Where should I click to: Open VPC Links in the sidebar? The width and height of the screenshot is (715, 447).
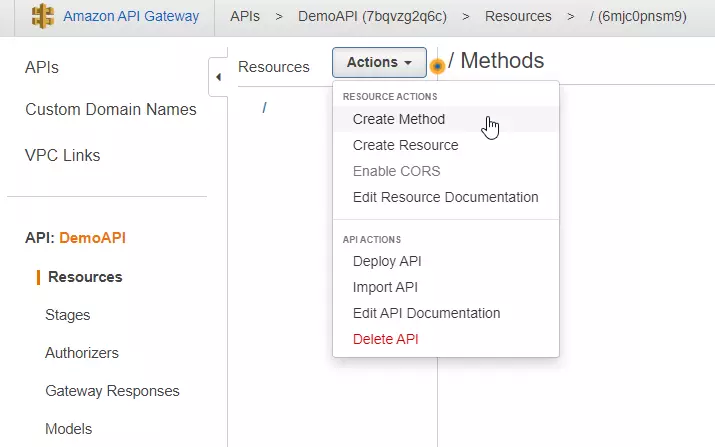(62, 156)
